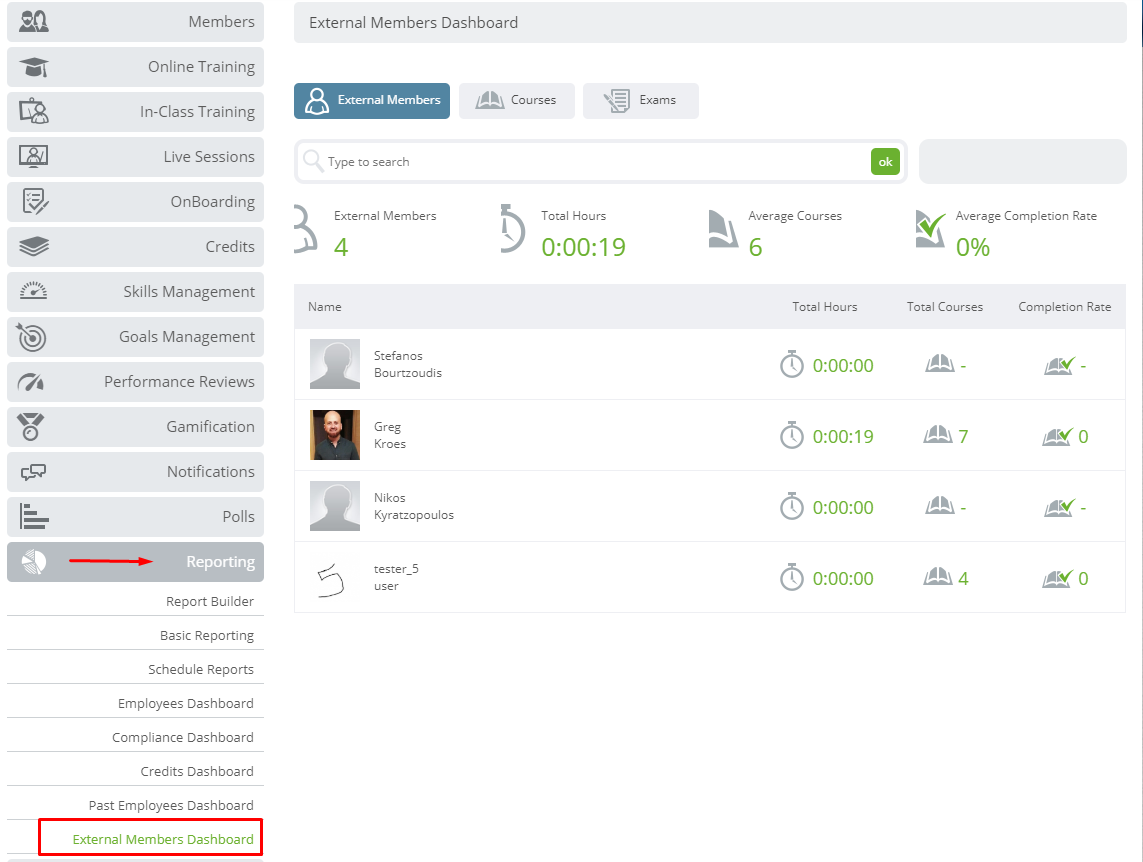The height and width of the screenshot is (862, 1143).
Task: Click courses book icon in tester_5 row
Action: [x=938, y=578]
